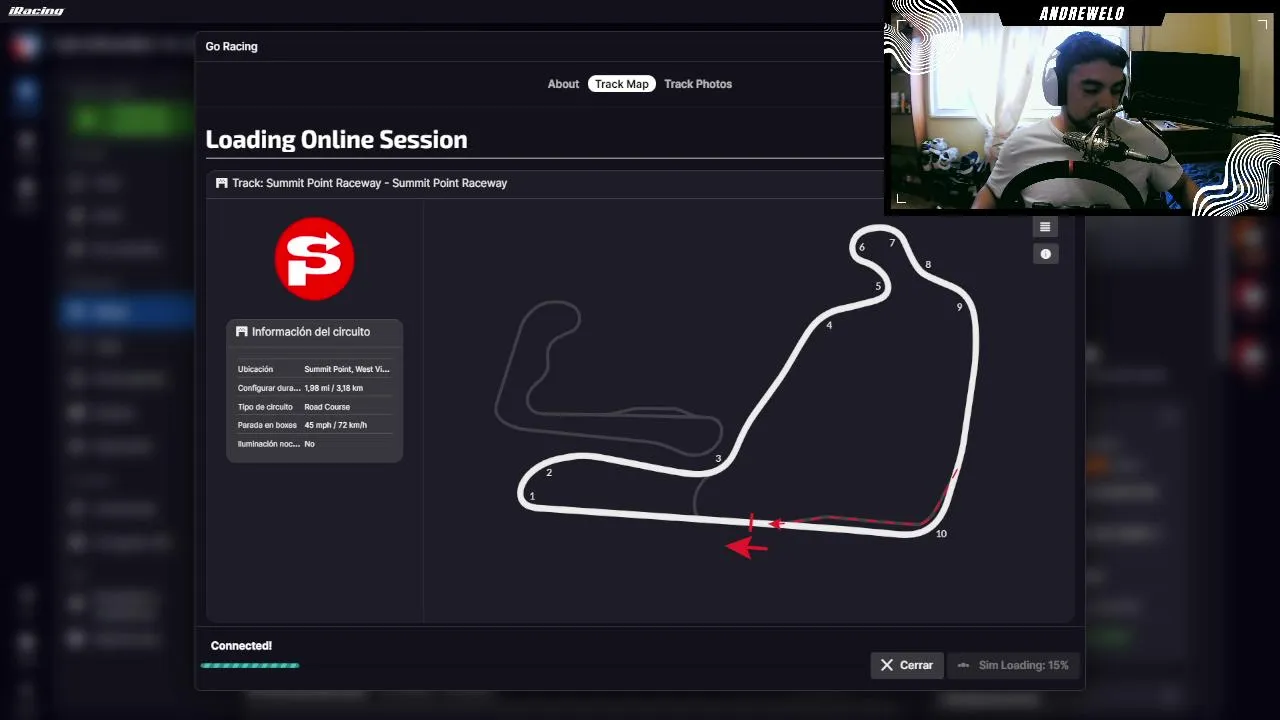The height and width of the screenshot is (720, 1280).
Task: Click the loading progress bar
Action: [x=250, y=665]
